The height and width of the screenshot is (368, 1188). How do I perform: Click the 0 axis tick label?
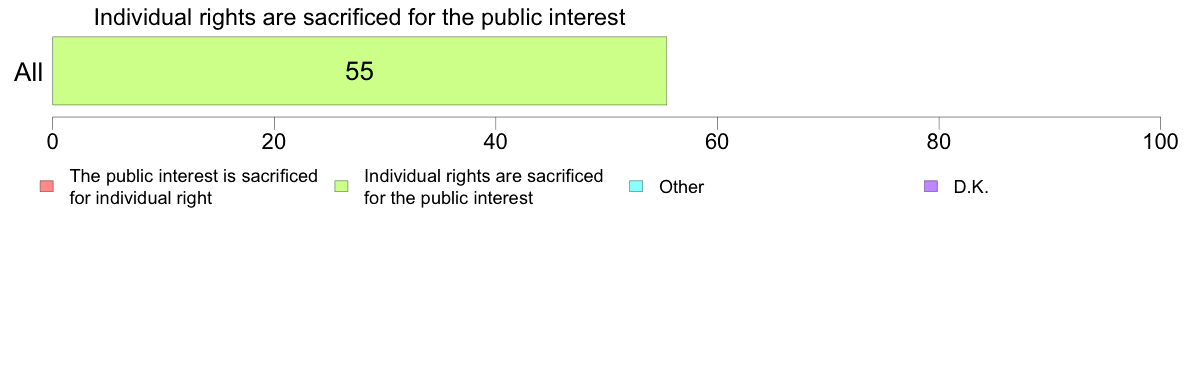coord(52,141)
